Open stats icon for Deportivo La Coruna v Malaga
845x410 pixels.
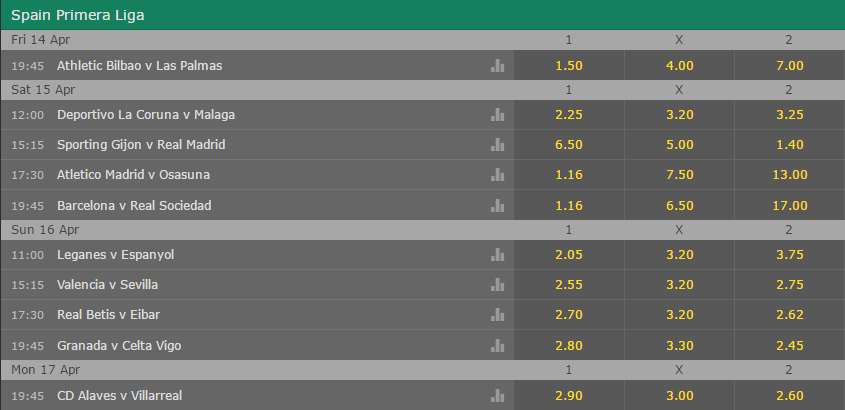tap(497, 115)
